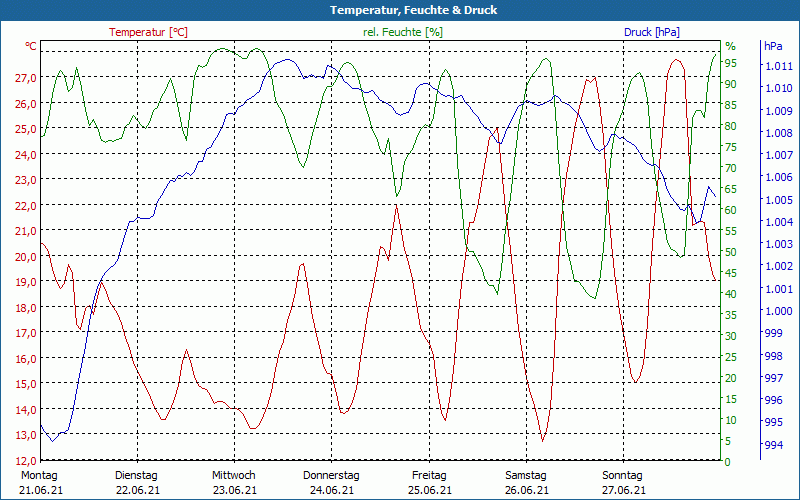Screen dimensions: 800x500
Task: Click the '60' humidity axis value
Action: pyautogui.click(x=731, y=210)
